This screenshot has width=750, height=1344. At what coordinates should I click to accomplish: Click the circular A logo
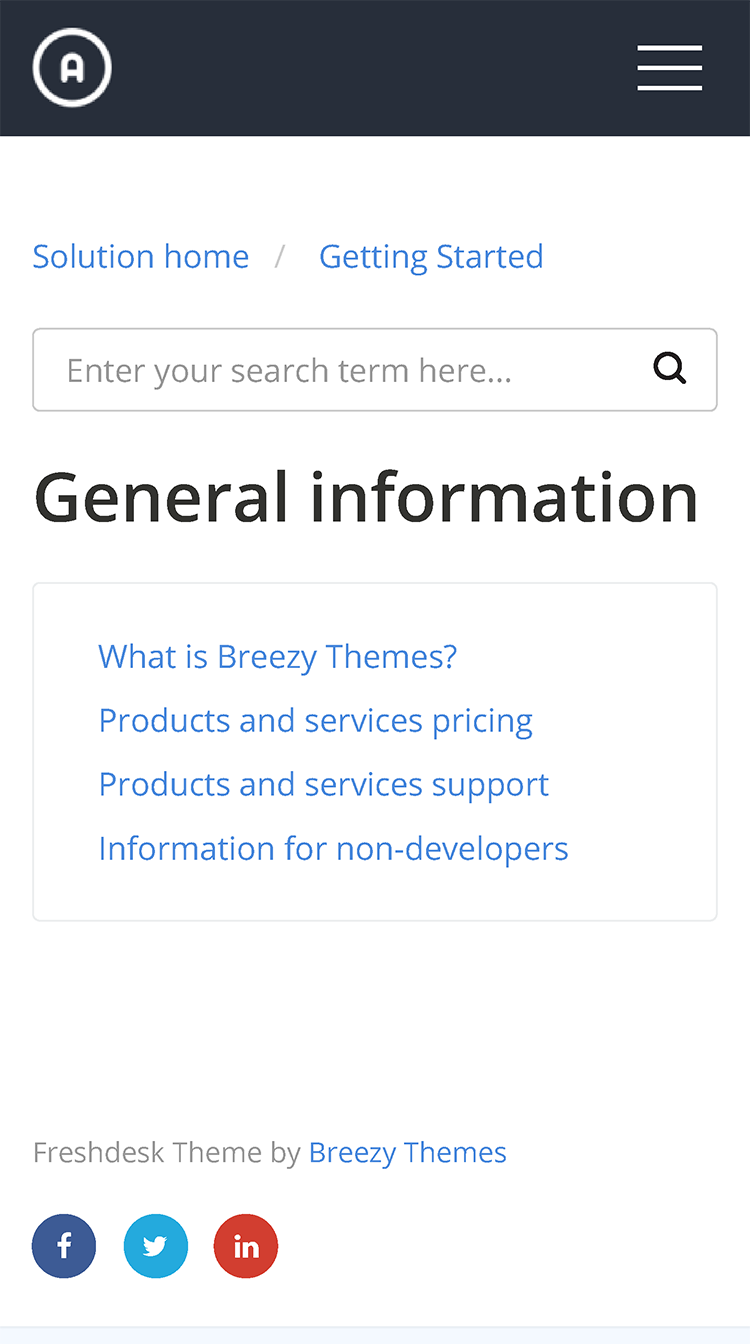tap(72, 68)
